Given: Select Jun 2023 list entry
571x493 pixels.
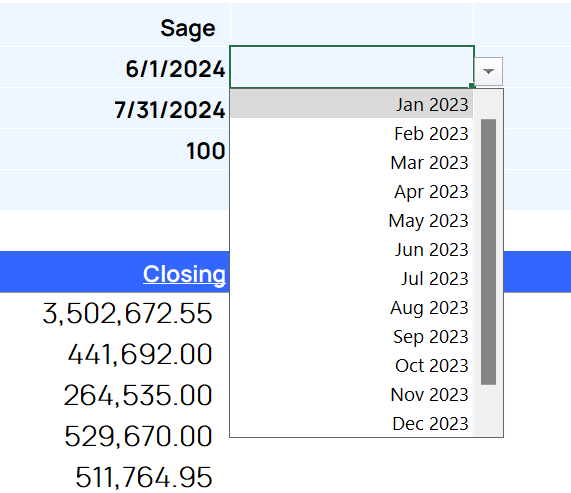Looking at the screenshot, I should coord(351,249).
